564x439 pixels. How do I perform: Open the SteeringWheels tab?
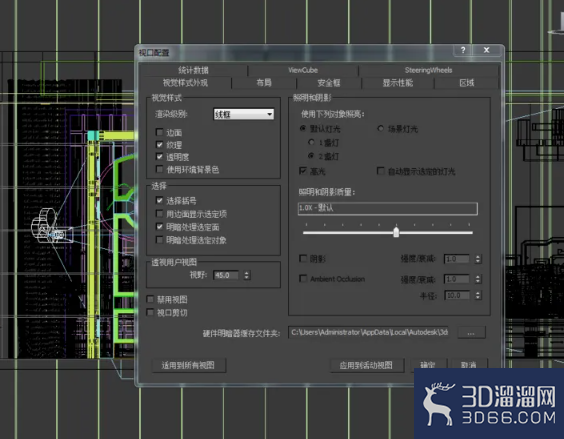tap(428, 70)
